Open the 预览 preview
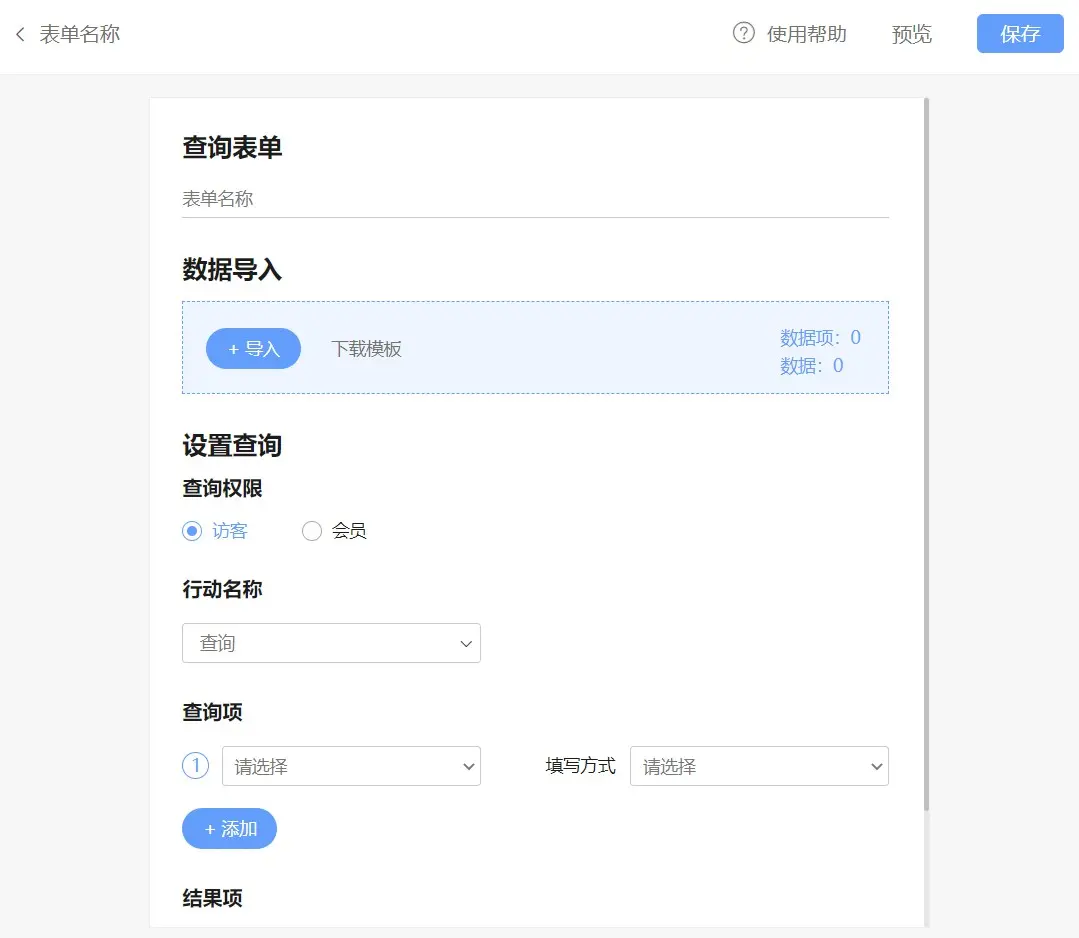The height and width of the screenshot is (938, 1079). pos(911,34)
